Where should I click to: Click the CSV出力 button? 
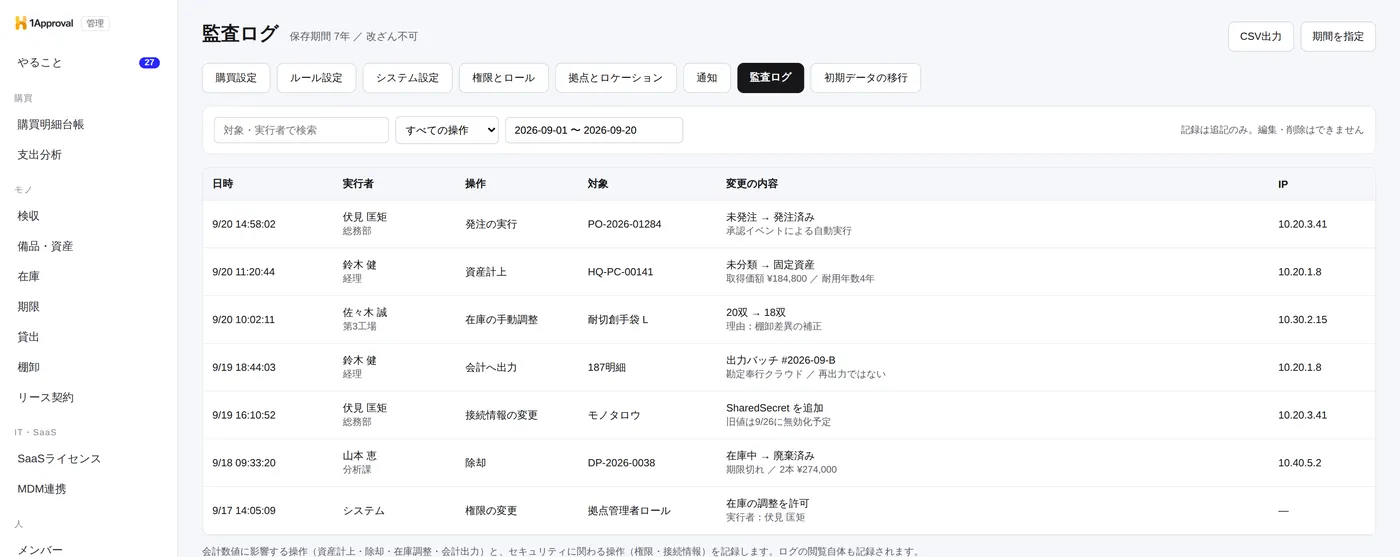(1261, 36)
